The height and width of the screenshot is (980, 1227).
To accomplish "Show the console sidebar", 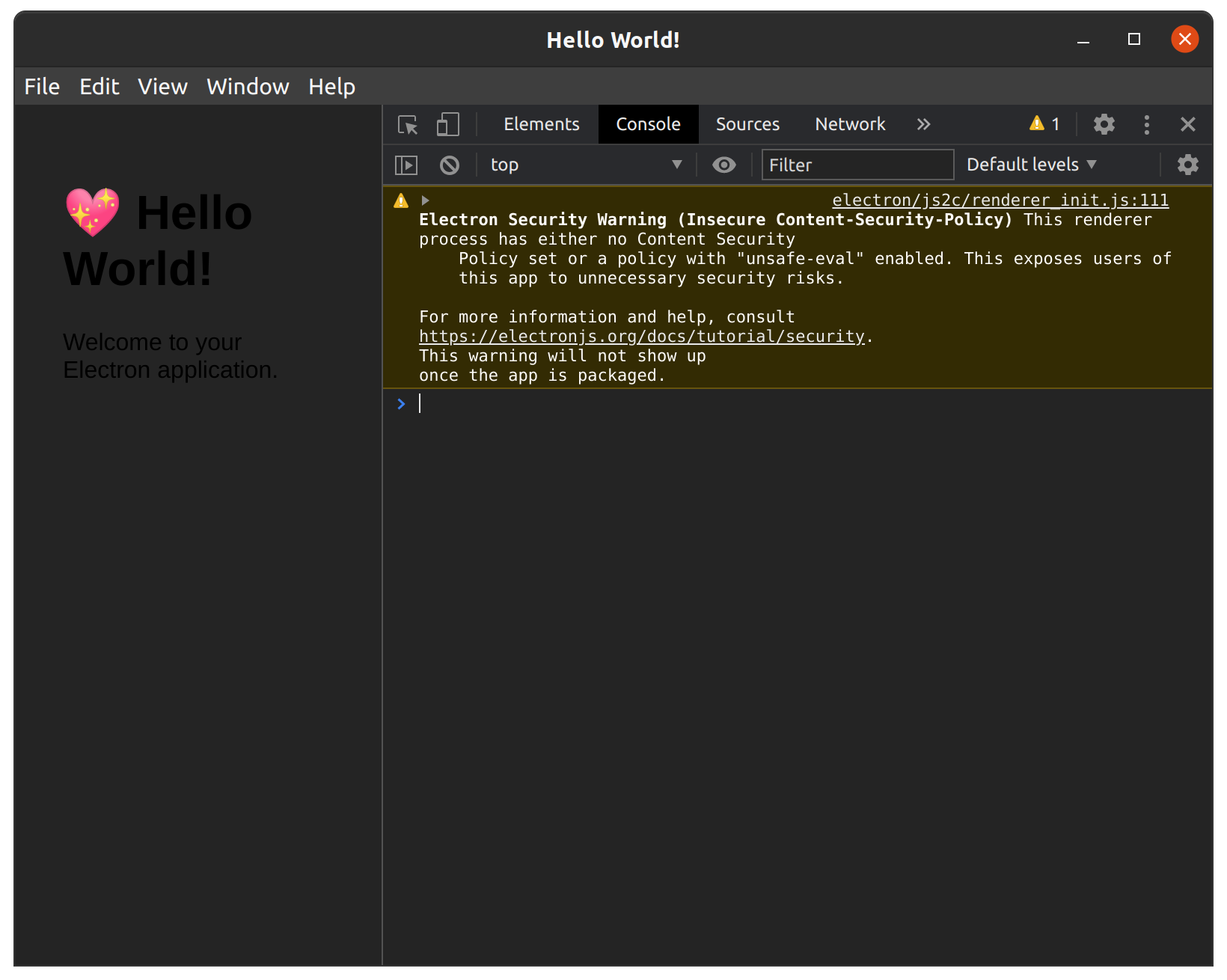I will pyautogui.click(x=406, y=165).
